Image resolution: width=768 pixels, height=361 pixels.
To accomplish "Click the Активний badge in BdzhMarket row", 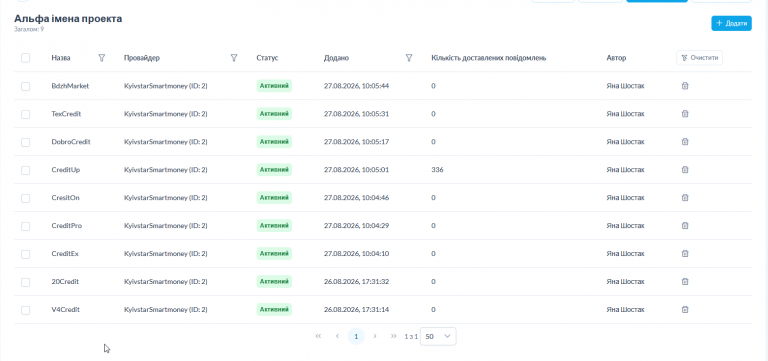I will click(274, 86).
